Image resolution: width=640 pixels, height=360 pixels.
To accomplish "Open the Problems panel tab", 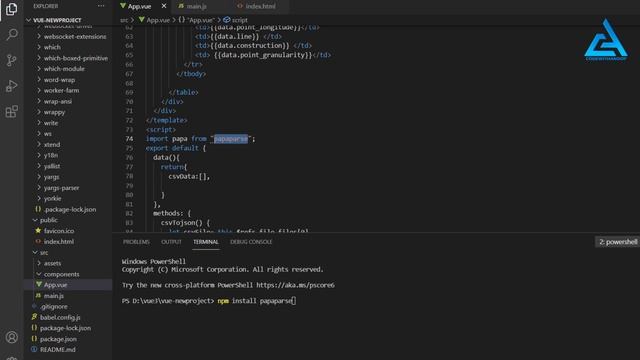I will [136, 242].
